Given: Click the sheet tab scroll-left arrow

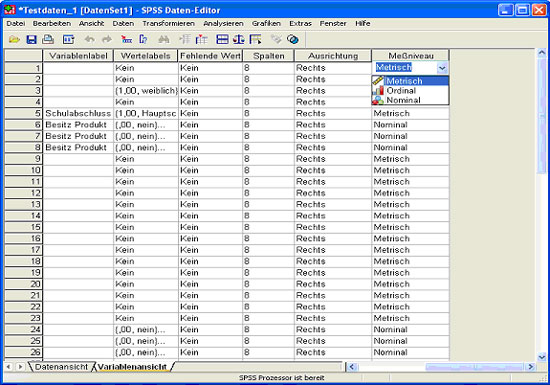Looking at the screenshot, I should click(9, 367).
